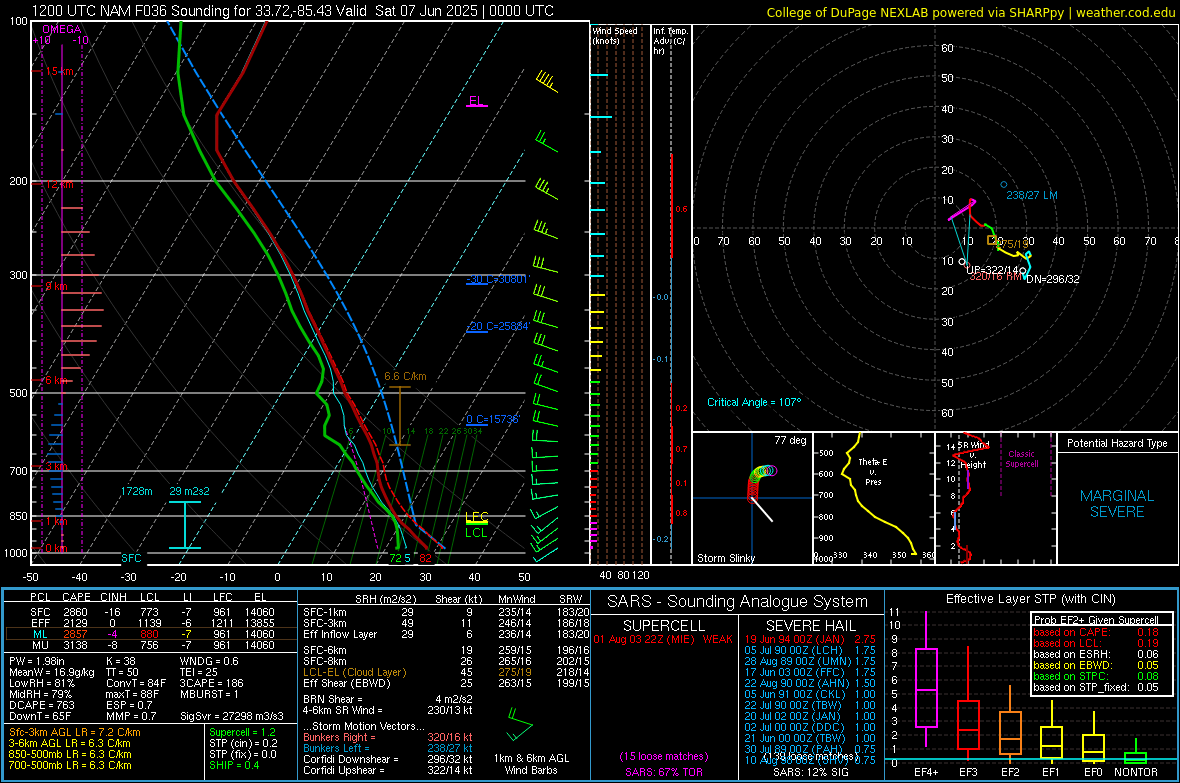Click the 700-500mb LR lapse rate line

(70, 765)
